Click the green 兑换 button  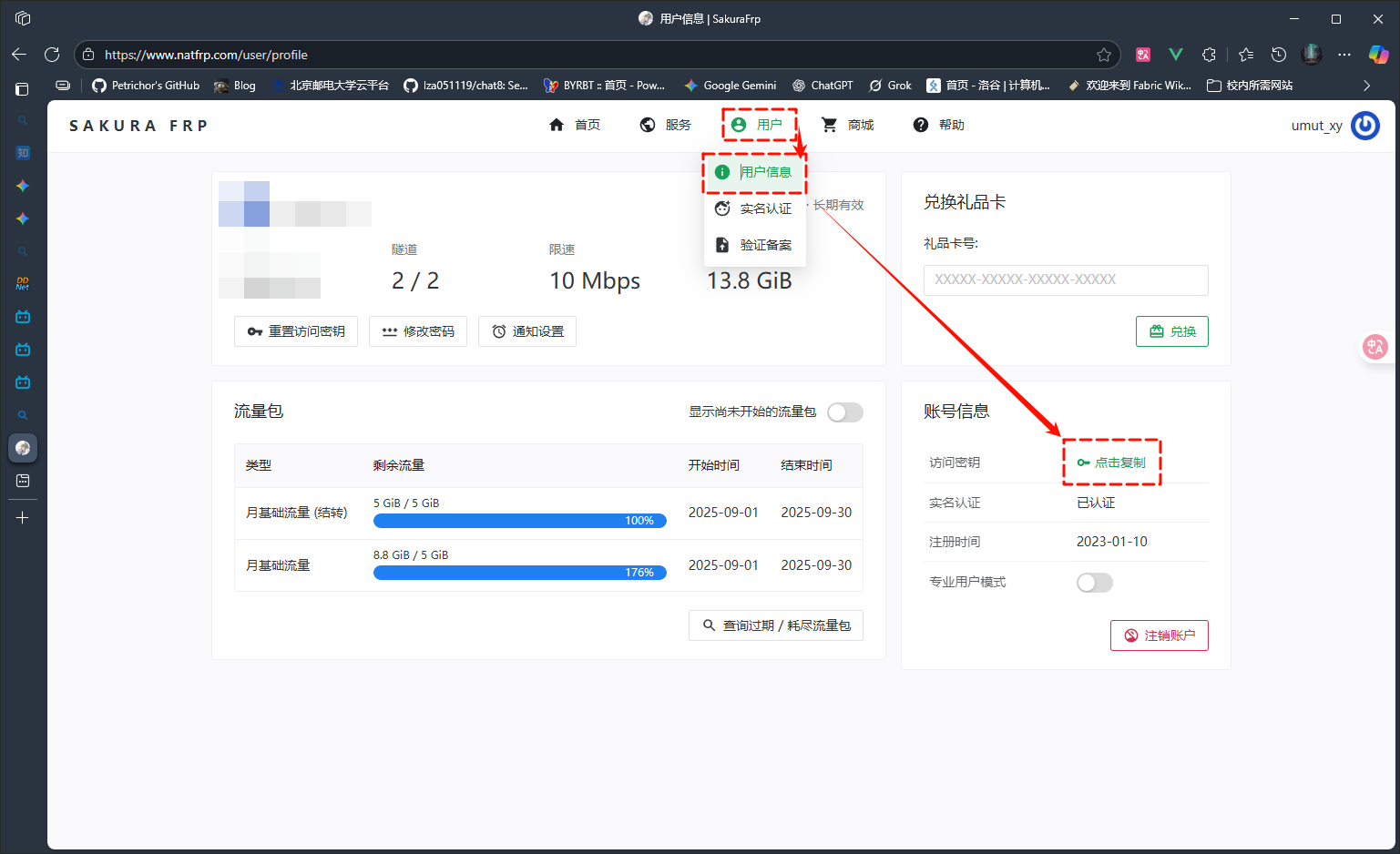(x=1172, y=331)
